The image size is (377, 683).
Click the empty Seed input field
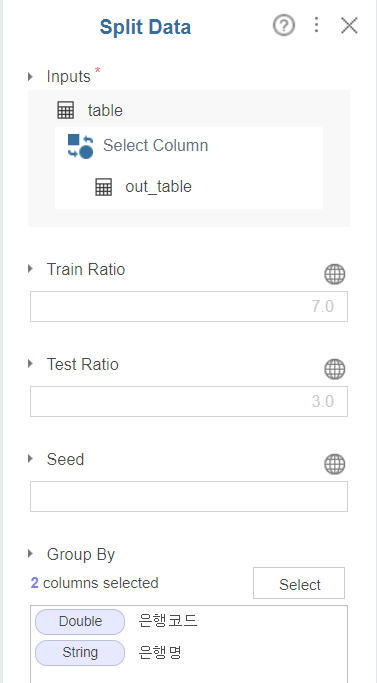(x=189, y=497)
